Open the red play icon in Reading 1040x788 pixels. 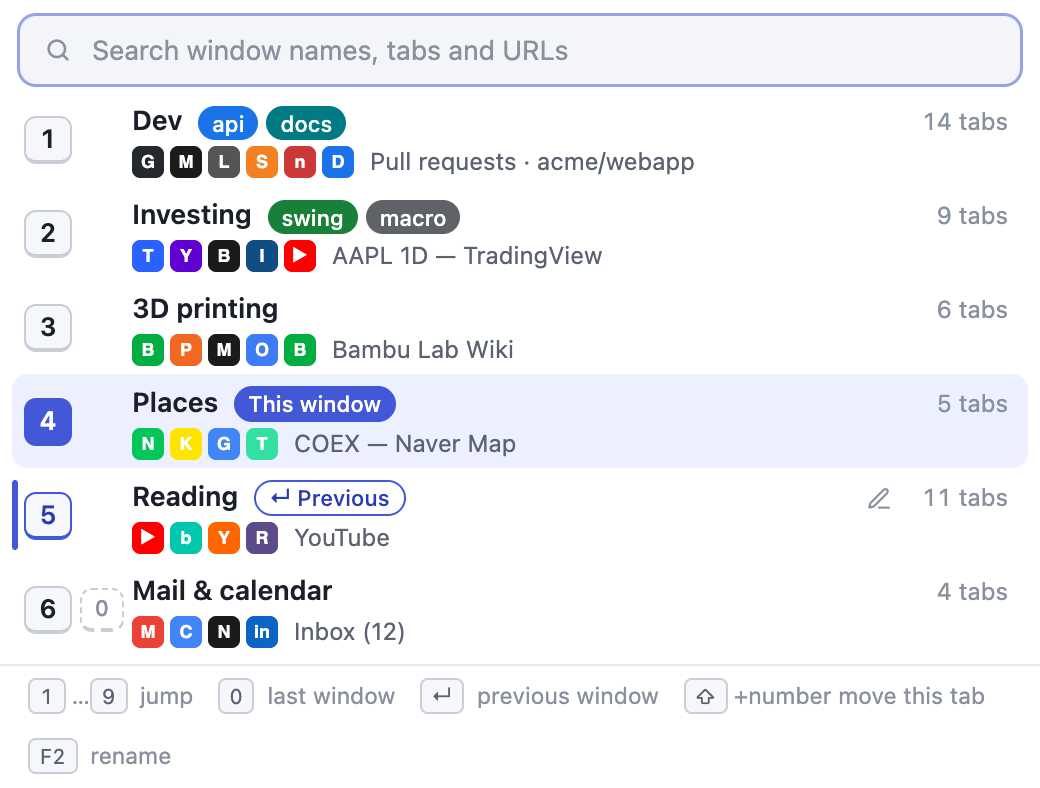148,538
